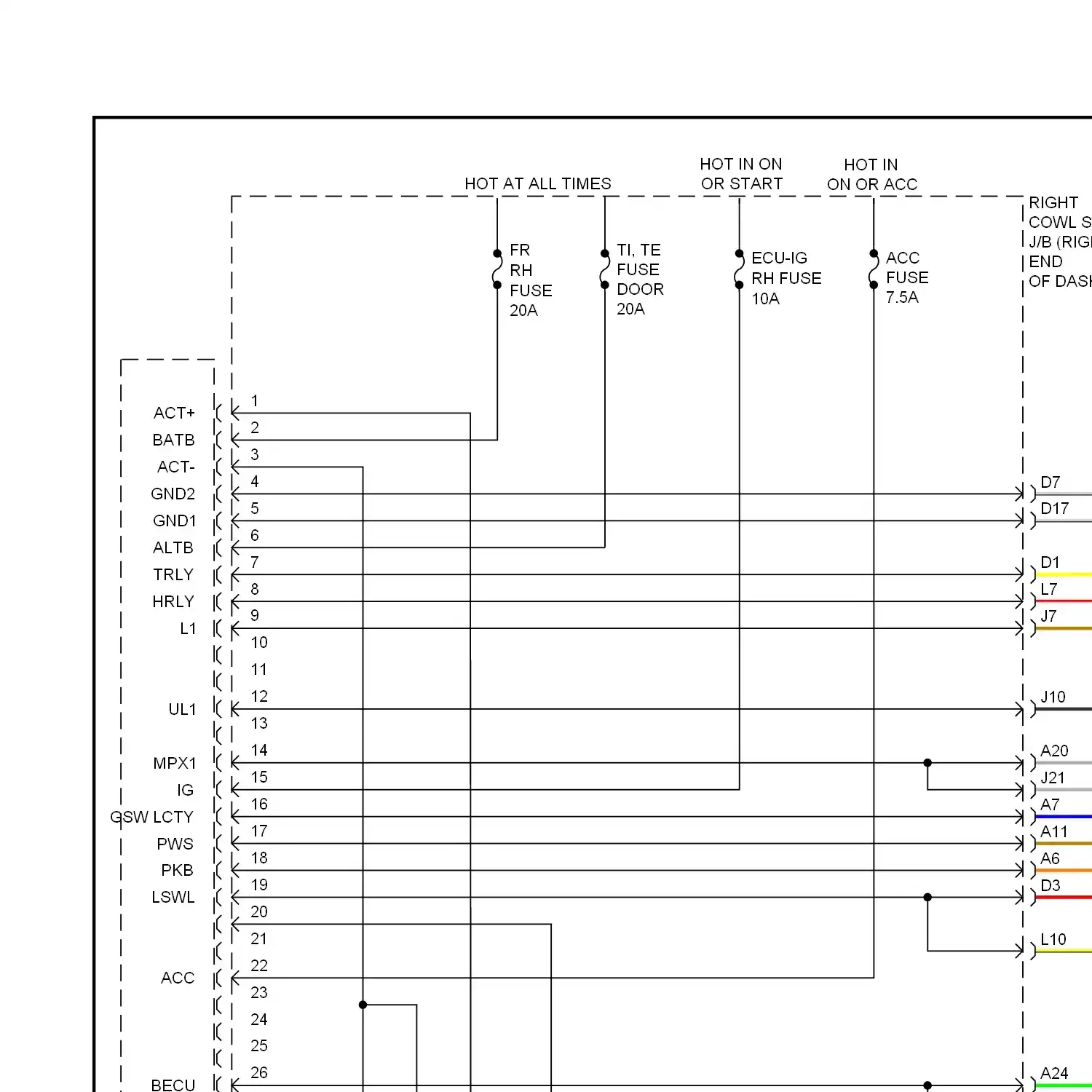Select connector pin L7 label
This screenshot has width=1092, height=1092.
tap(1049, 589)
